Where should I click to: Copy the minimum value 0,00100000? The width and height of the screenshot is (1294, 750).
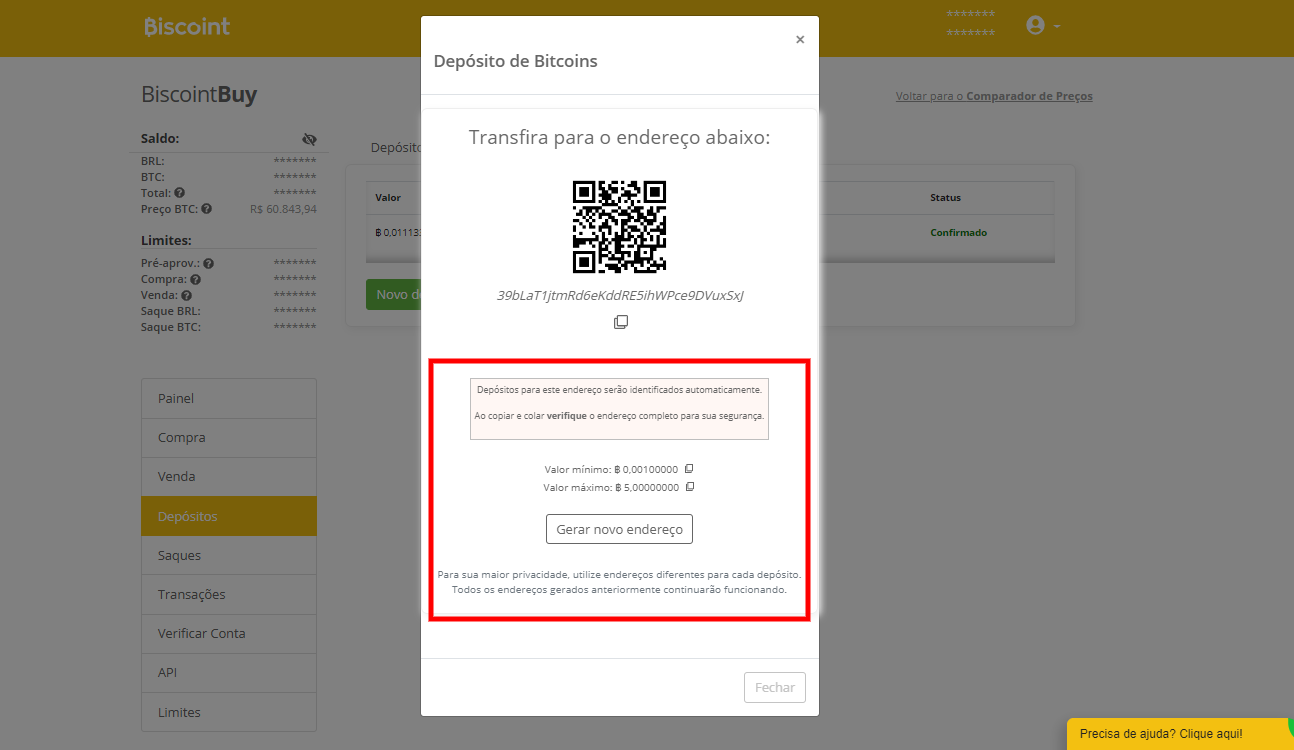pyautogui.click(x=689, y=468)
